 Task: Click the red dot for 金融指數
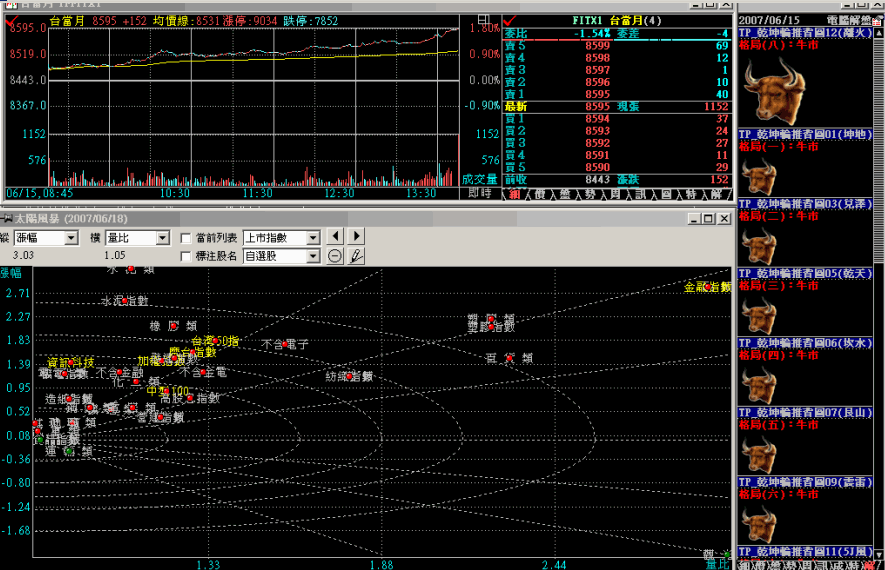click(708, 287)
